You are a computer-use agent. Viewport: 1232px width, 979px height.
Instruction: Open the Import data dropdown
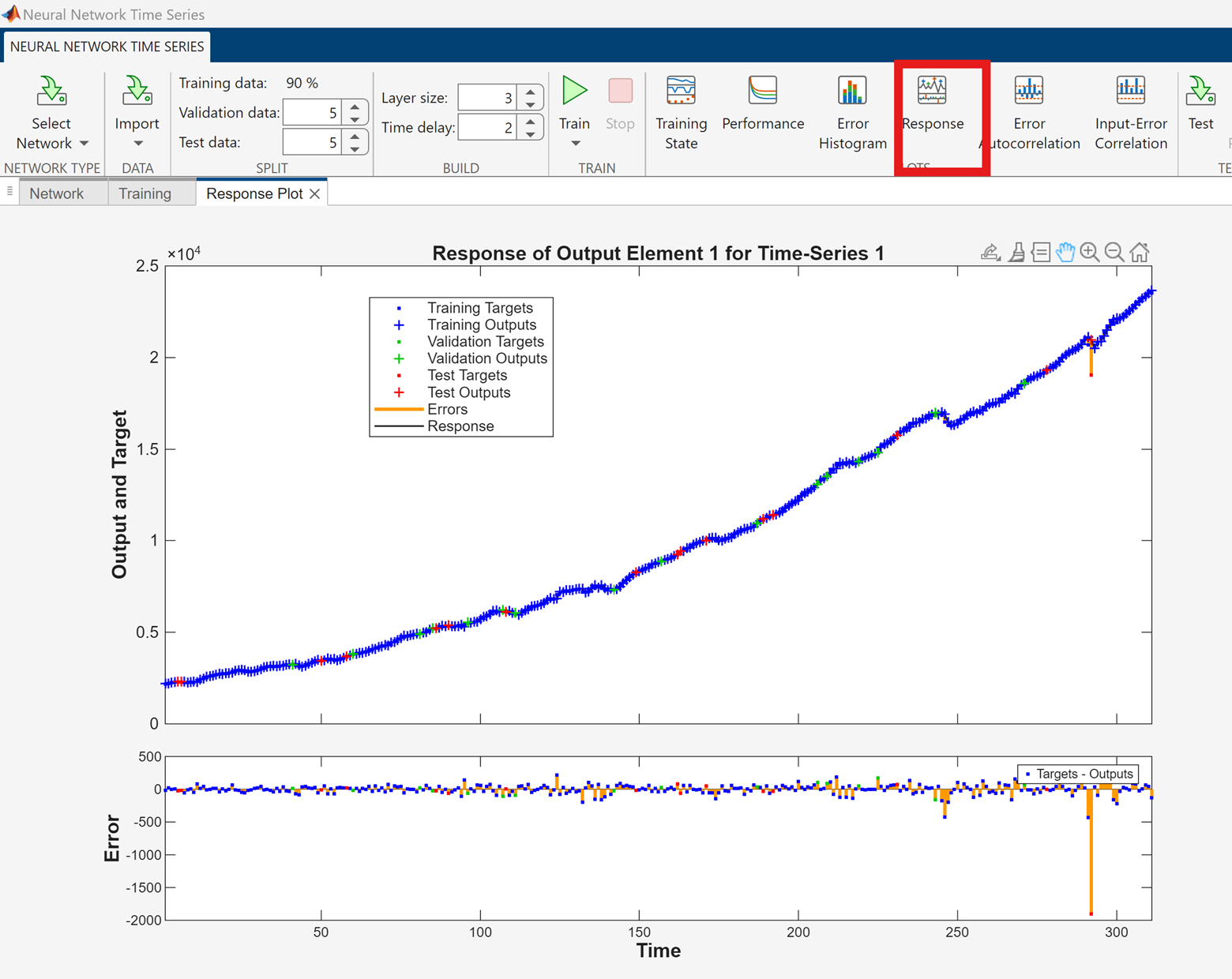point(137,143)
